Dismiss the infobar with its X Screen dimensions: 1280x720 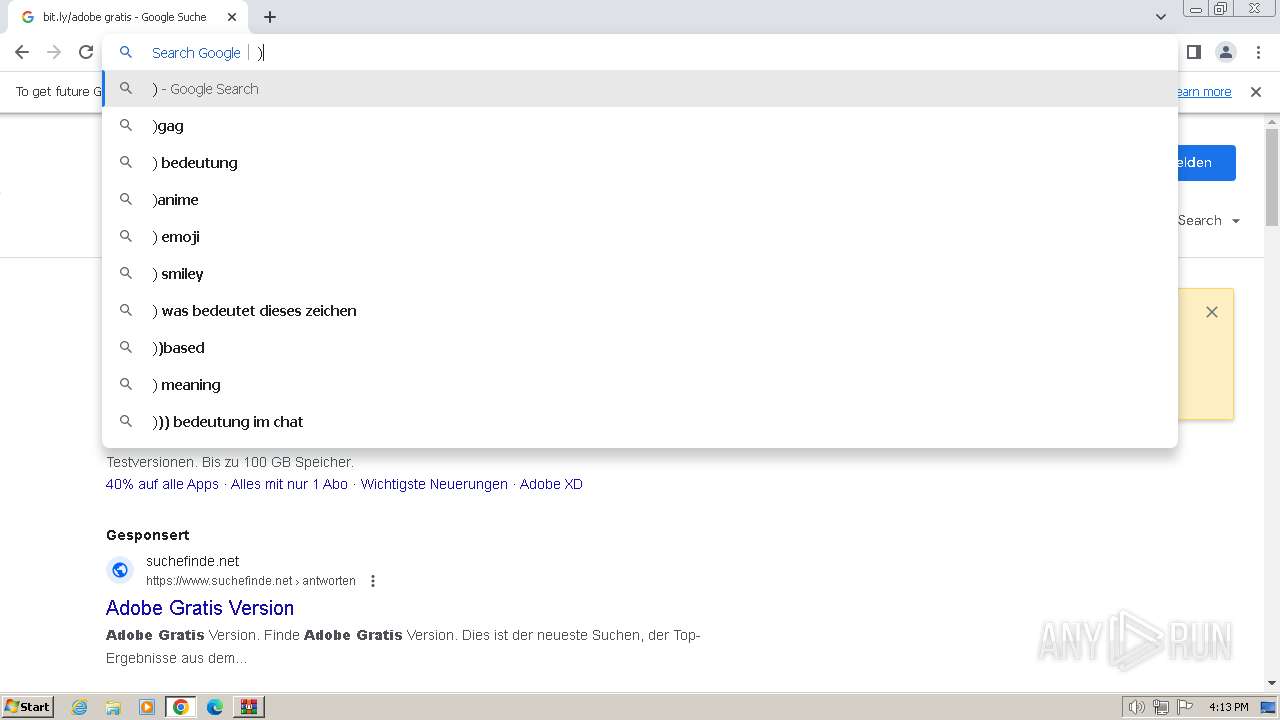pyautogui.click(x=1256, y=92)
